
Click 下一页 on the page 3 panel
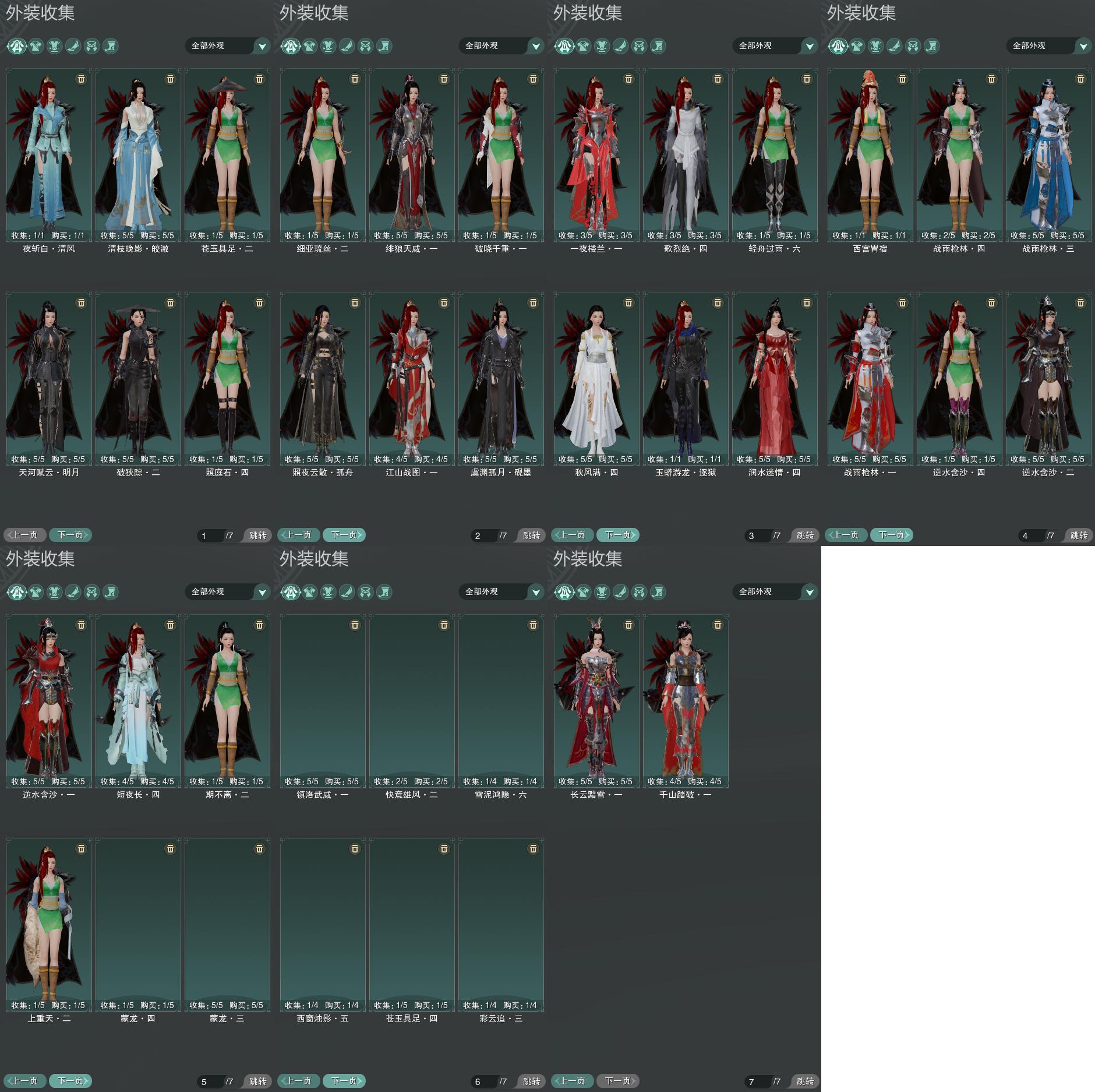(x=618, y=535)
